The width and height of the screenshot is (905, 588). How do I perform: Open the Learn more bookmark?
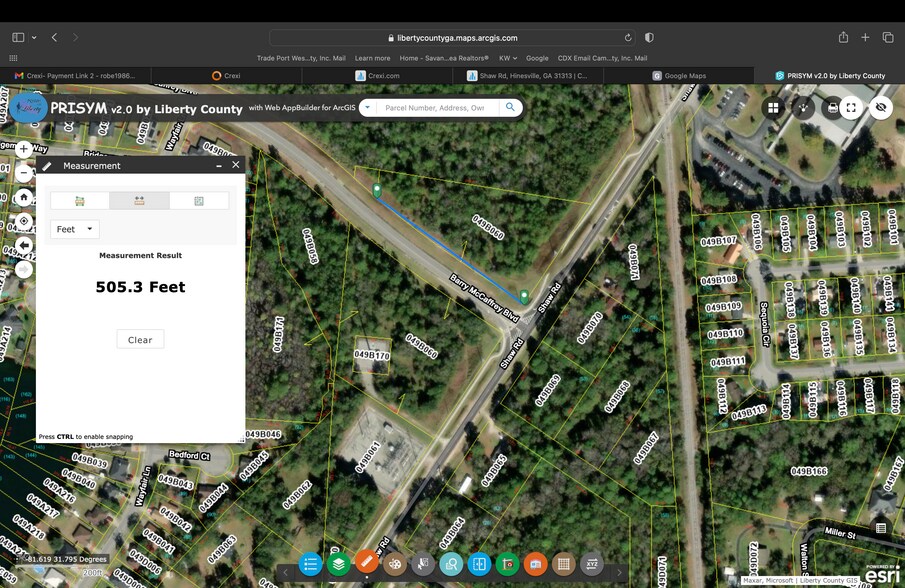(x=372, y=58)
